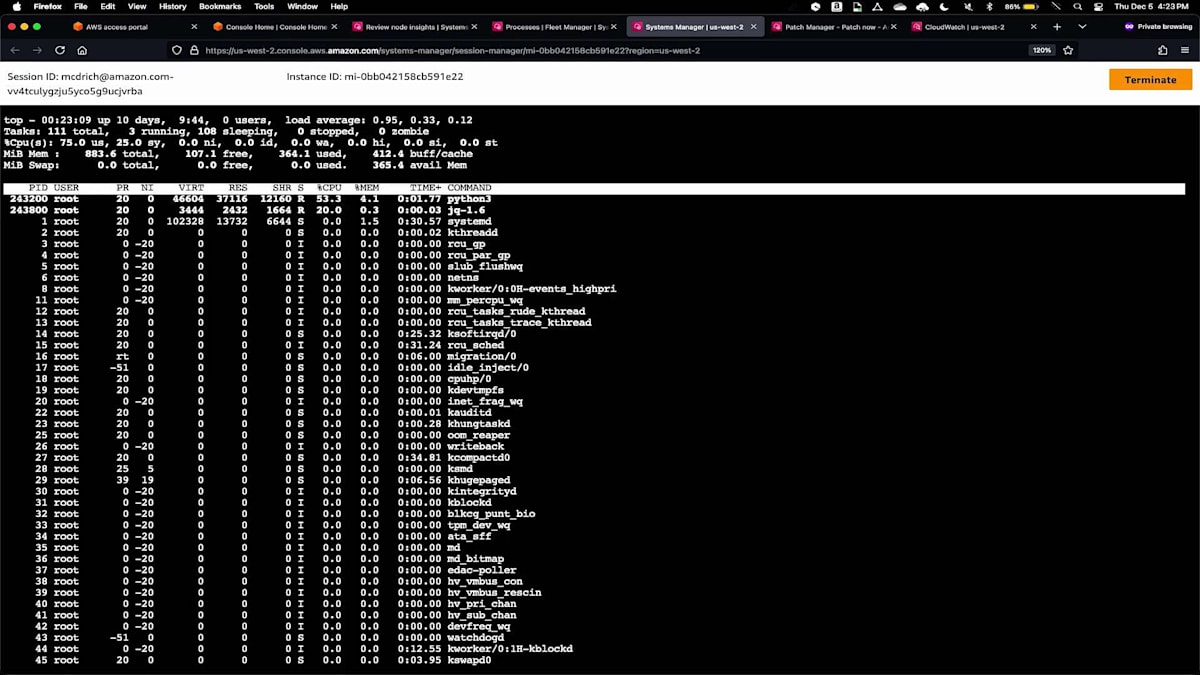The height and width of the screenshot is (675, 1200).
Task: Bookmark this page with the star
Action: (x=1068, y=50)
